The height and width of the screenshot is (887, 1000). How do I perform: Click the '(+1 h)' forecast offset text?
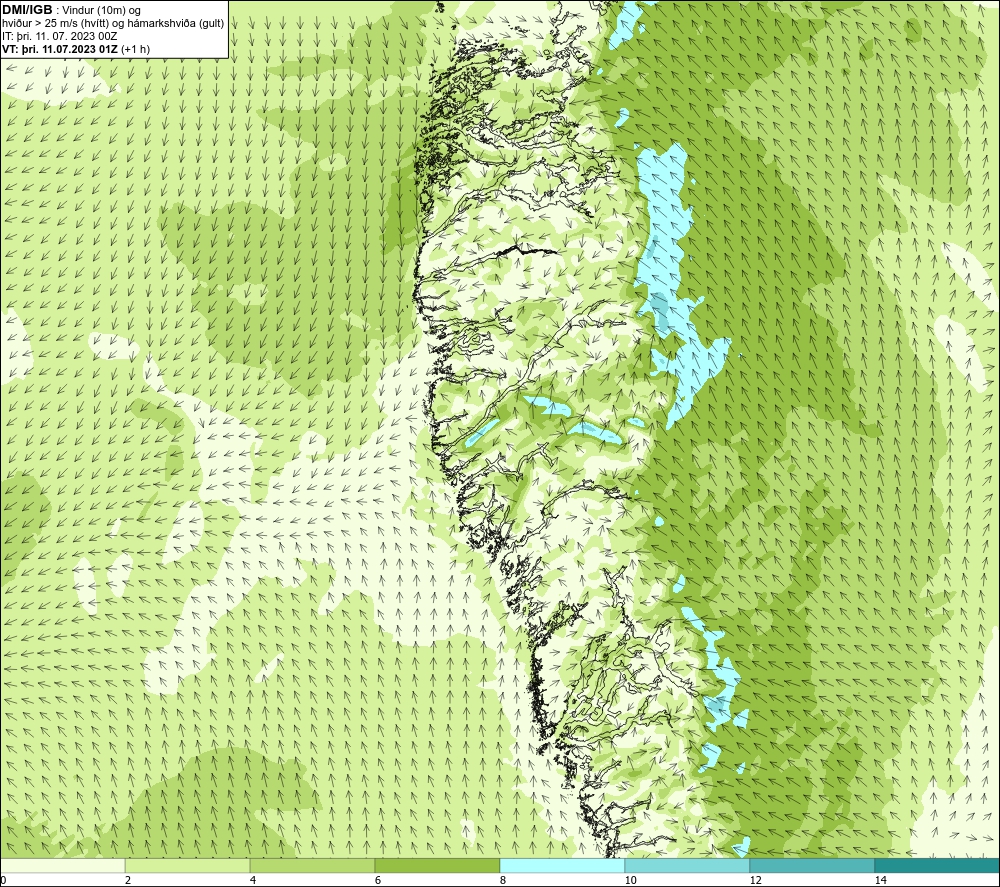point(135,49)
